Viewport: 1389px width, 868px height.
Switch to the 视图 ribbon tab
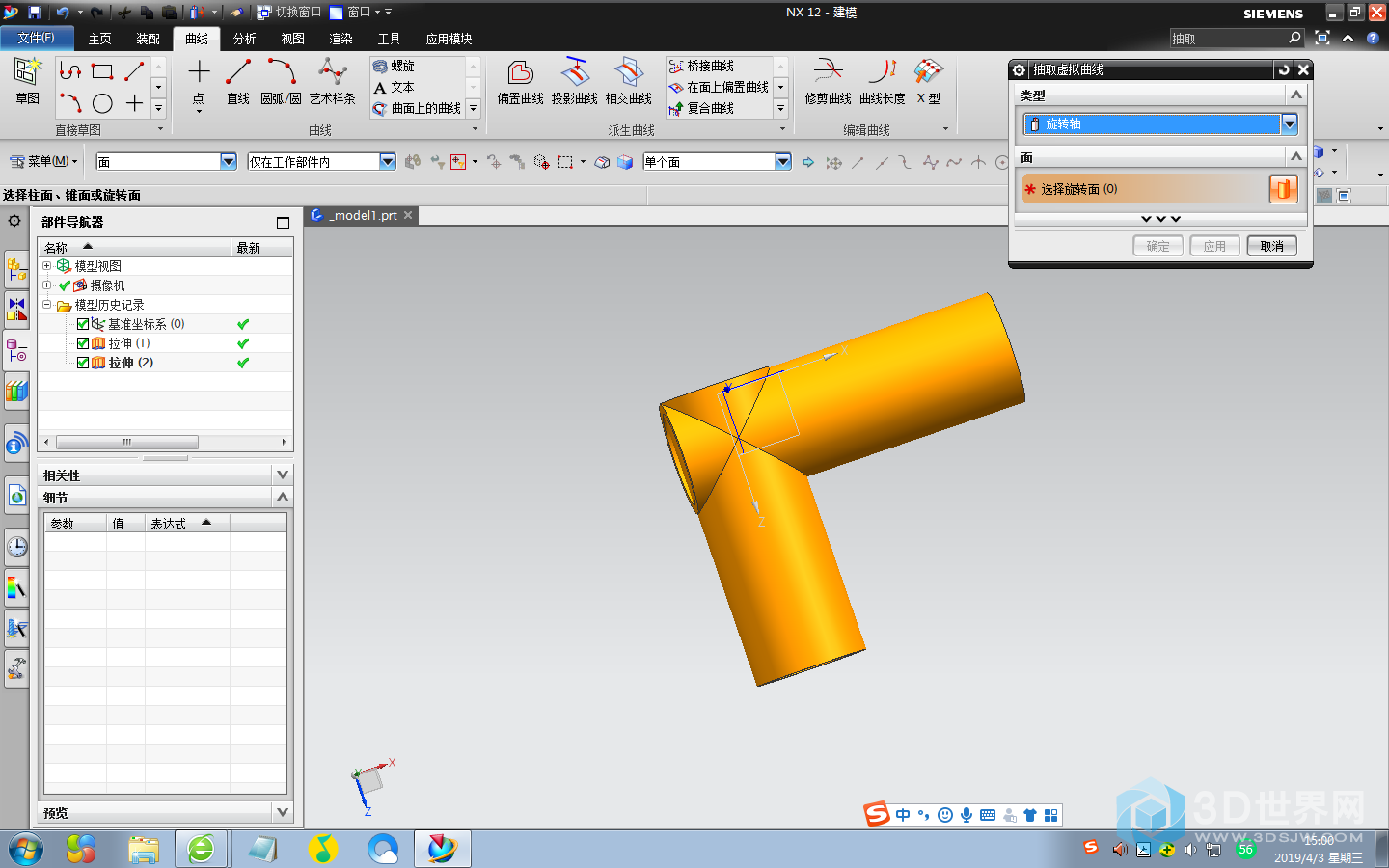coord(293,39)
